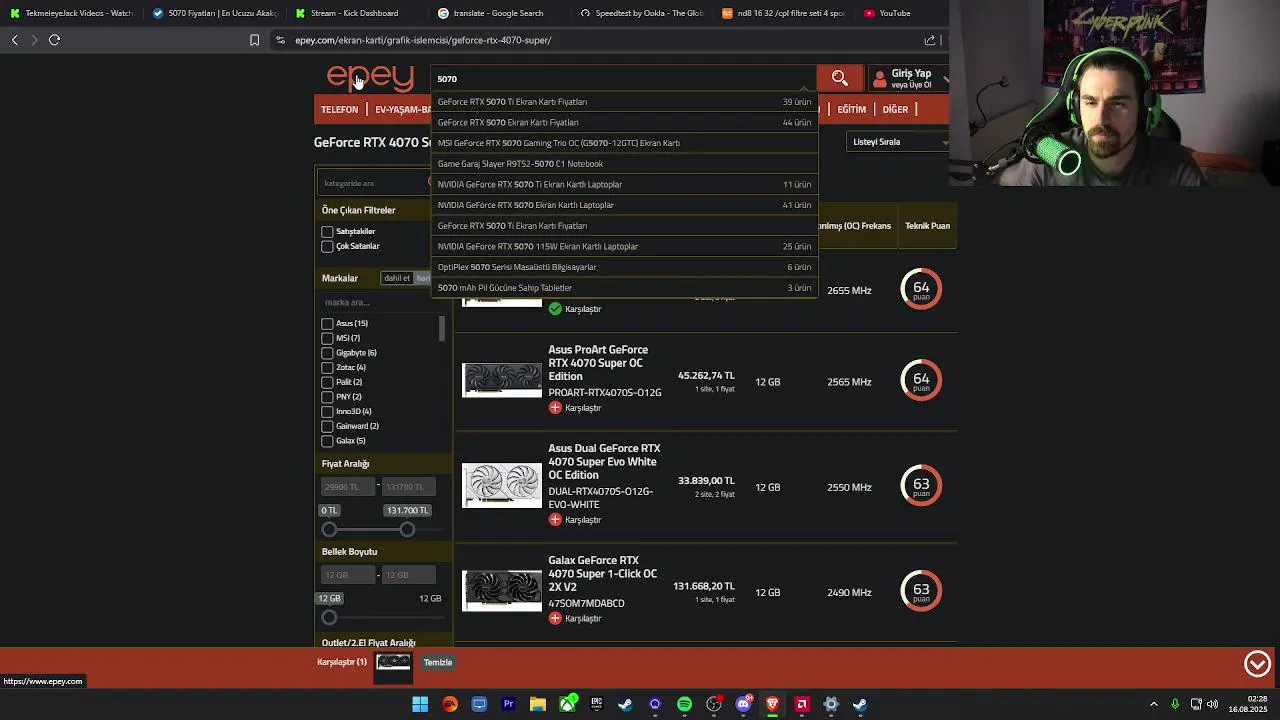Viewport: 1280px width, 720px height.
Task: Enable the Çok Satanlar filter checkbox
Action: [x=327, y=246]
